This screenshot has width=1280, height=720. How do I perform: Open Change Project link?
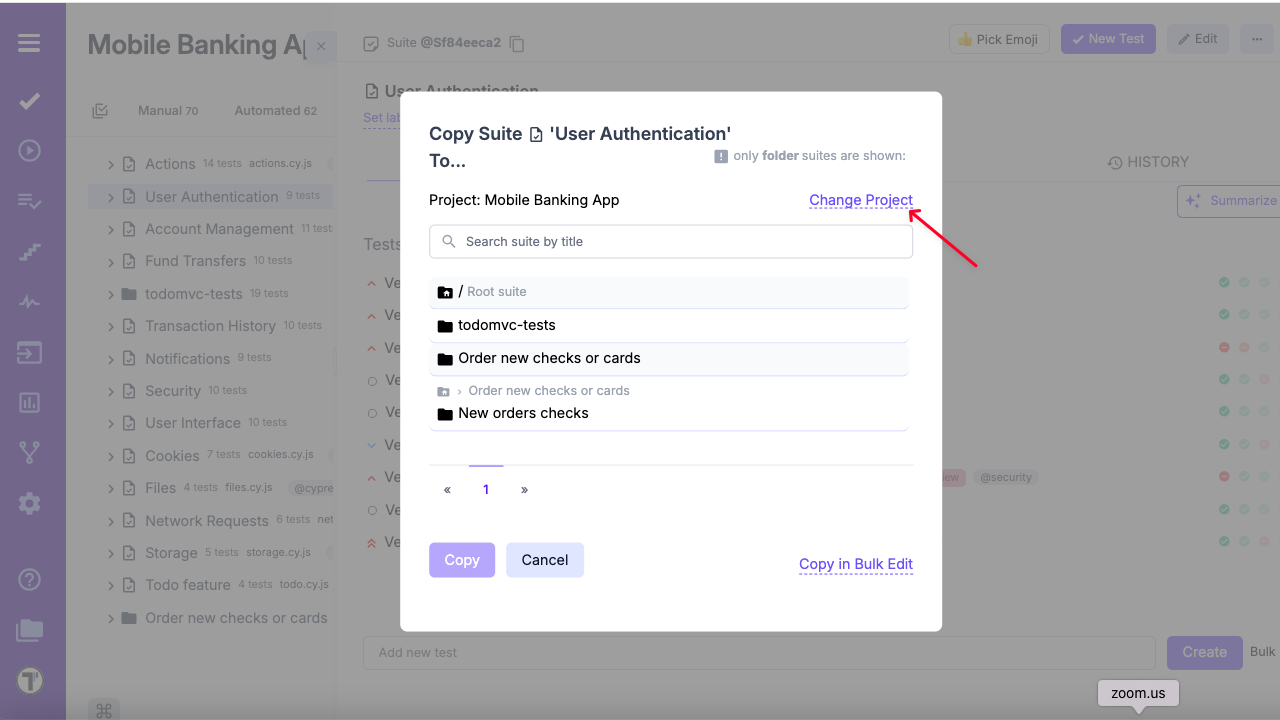[860, 200]
